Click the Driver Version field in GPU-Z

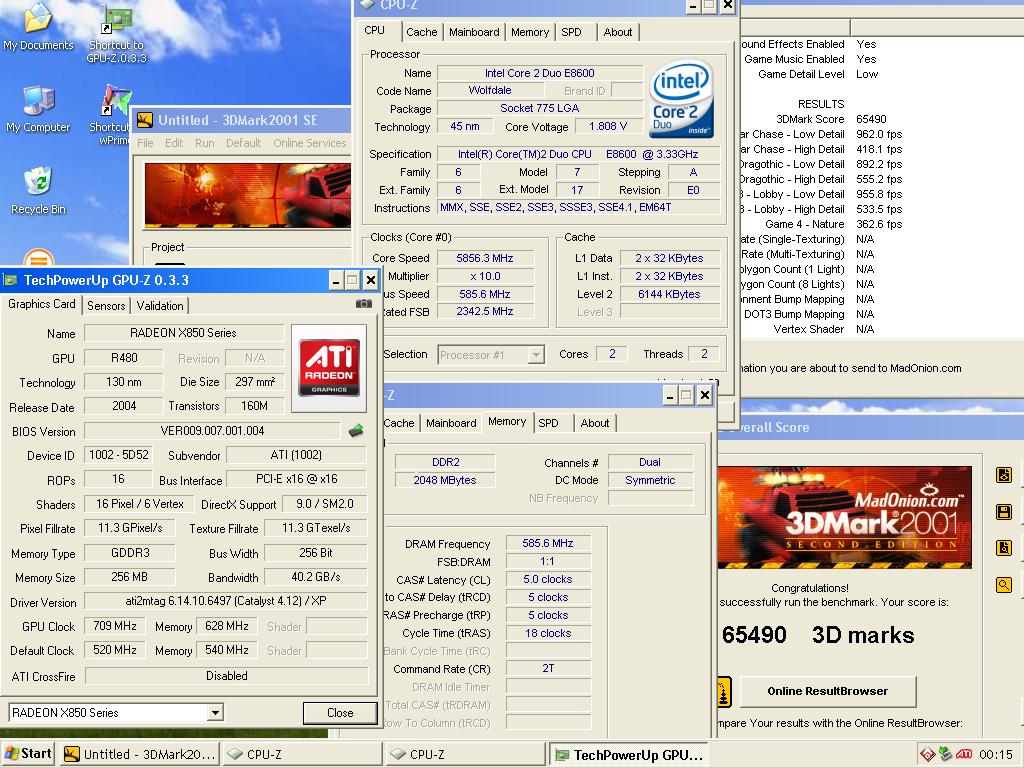pos(226,601)
